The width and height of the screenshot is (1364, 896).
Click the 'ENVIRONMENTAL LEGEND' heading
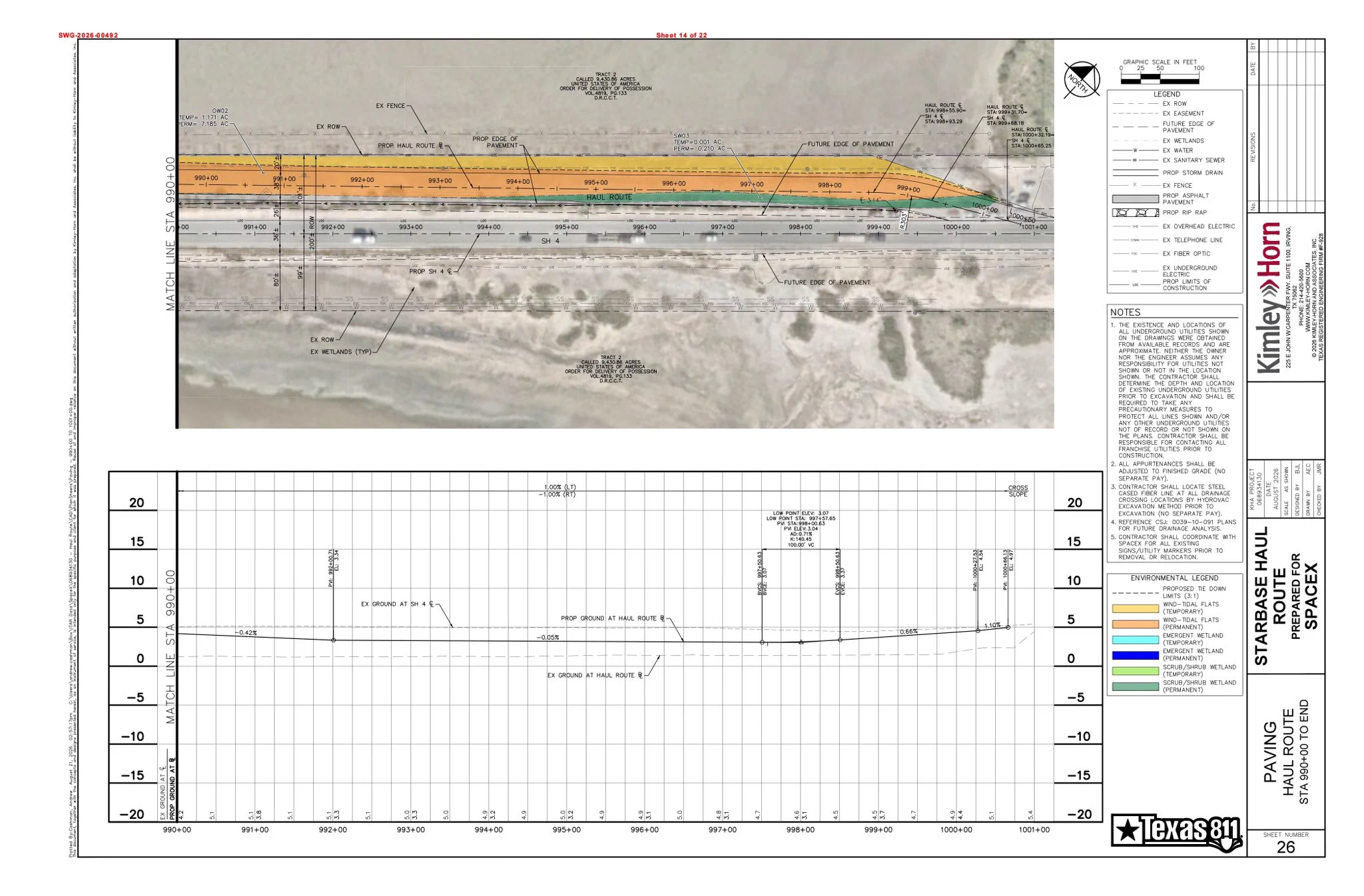click(1174, 578)
